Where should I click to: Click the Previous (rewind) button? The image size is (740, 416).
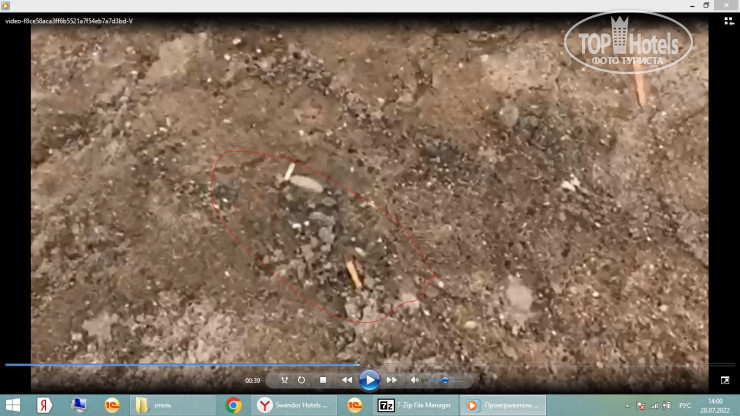click(x=347, y=380)
